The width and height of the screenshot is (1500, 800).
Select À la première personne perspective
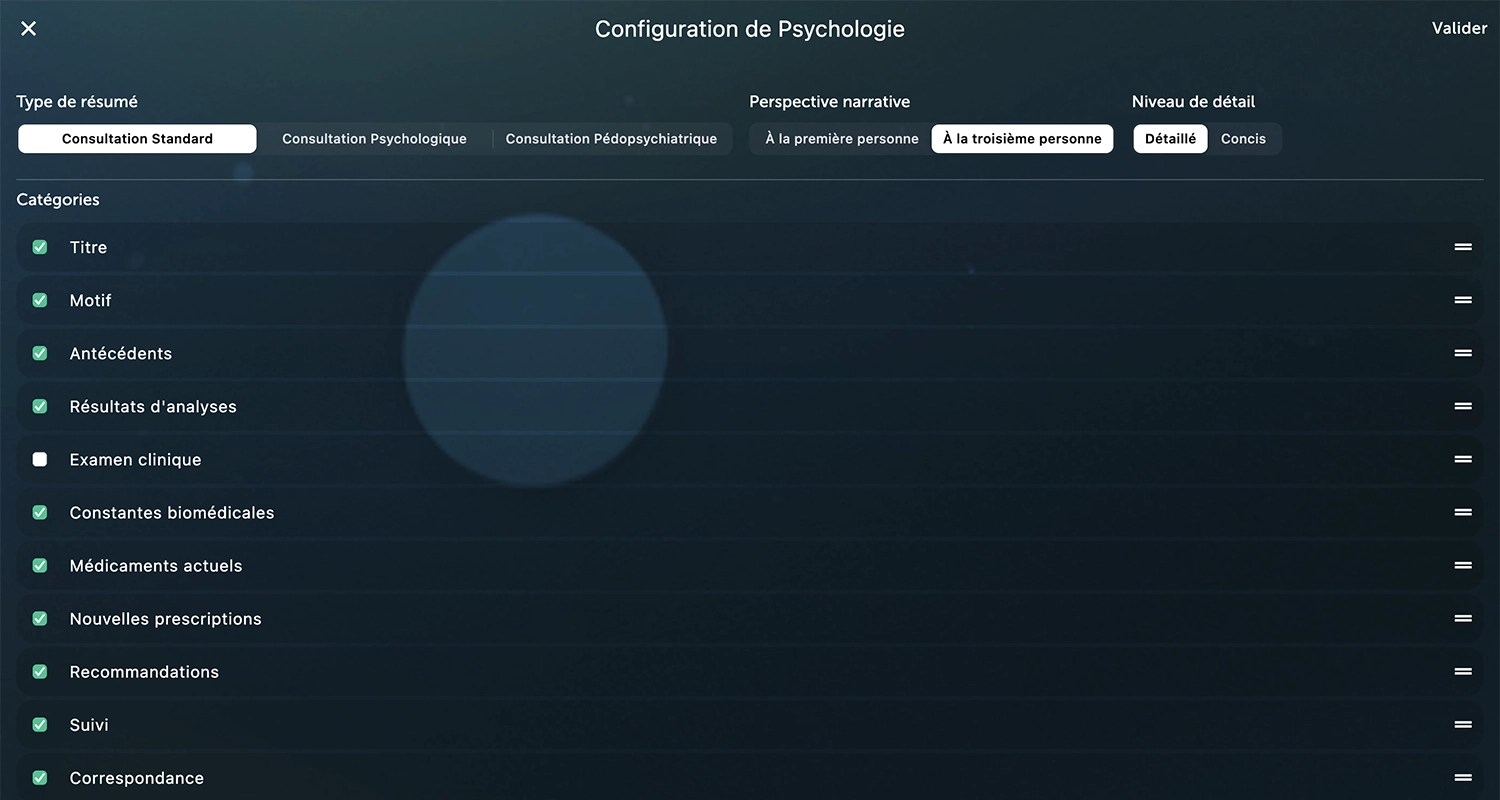pos(839,138)
